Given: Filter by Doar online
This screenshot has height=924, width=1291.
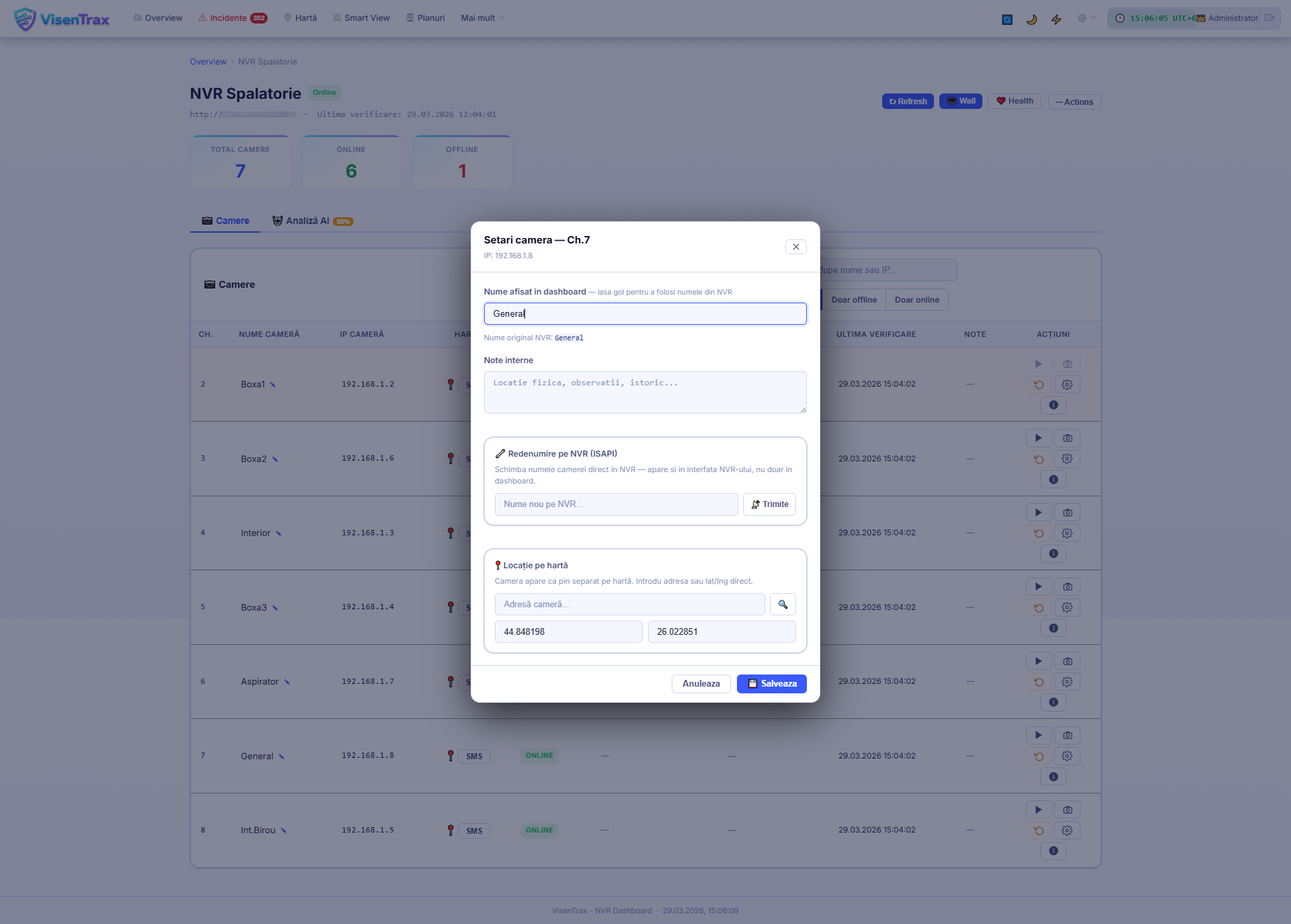Looking at the screenshot, I should [x=917, y=300].
